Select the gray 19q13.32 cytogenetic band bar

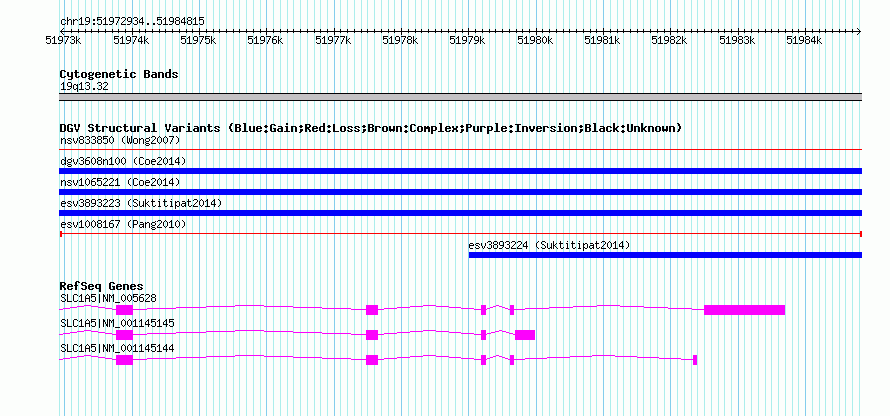tap(460, 97)
